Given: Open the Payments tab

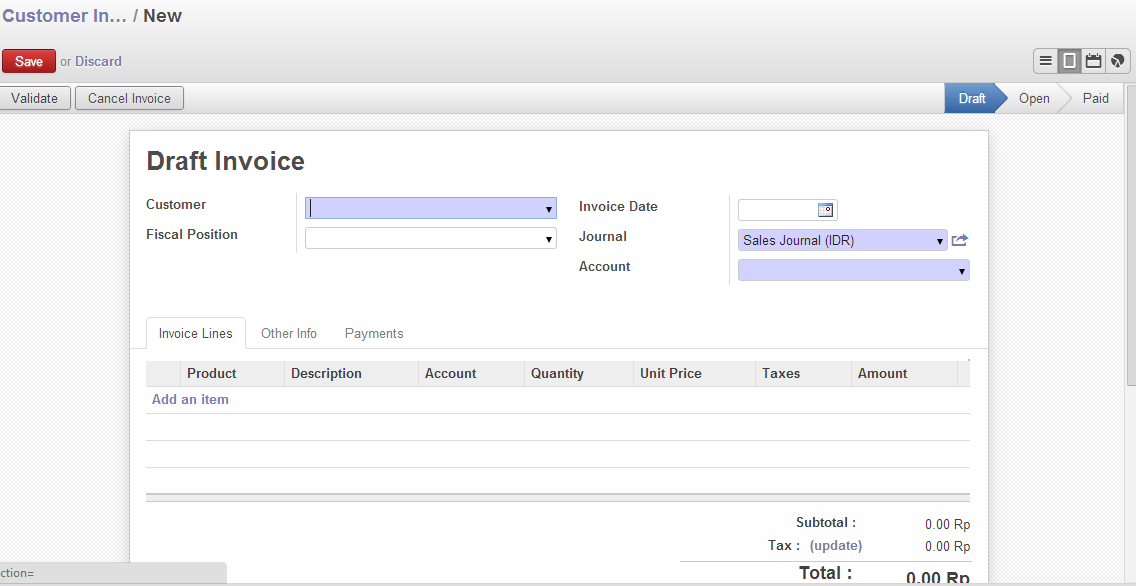Looking at the screenshot, I should pos(374,333).
